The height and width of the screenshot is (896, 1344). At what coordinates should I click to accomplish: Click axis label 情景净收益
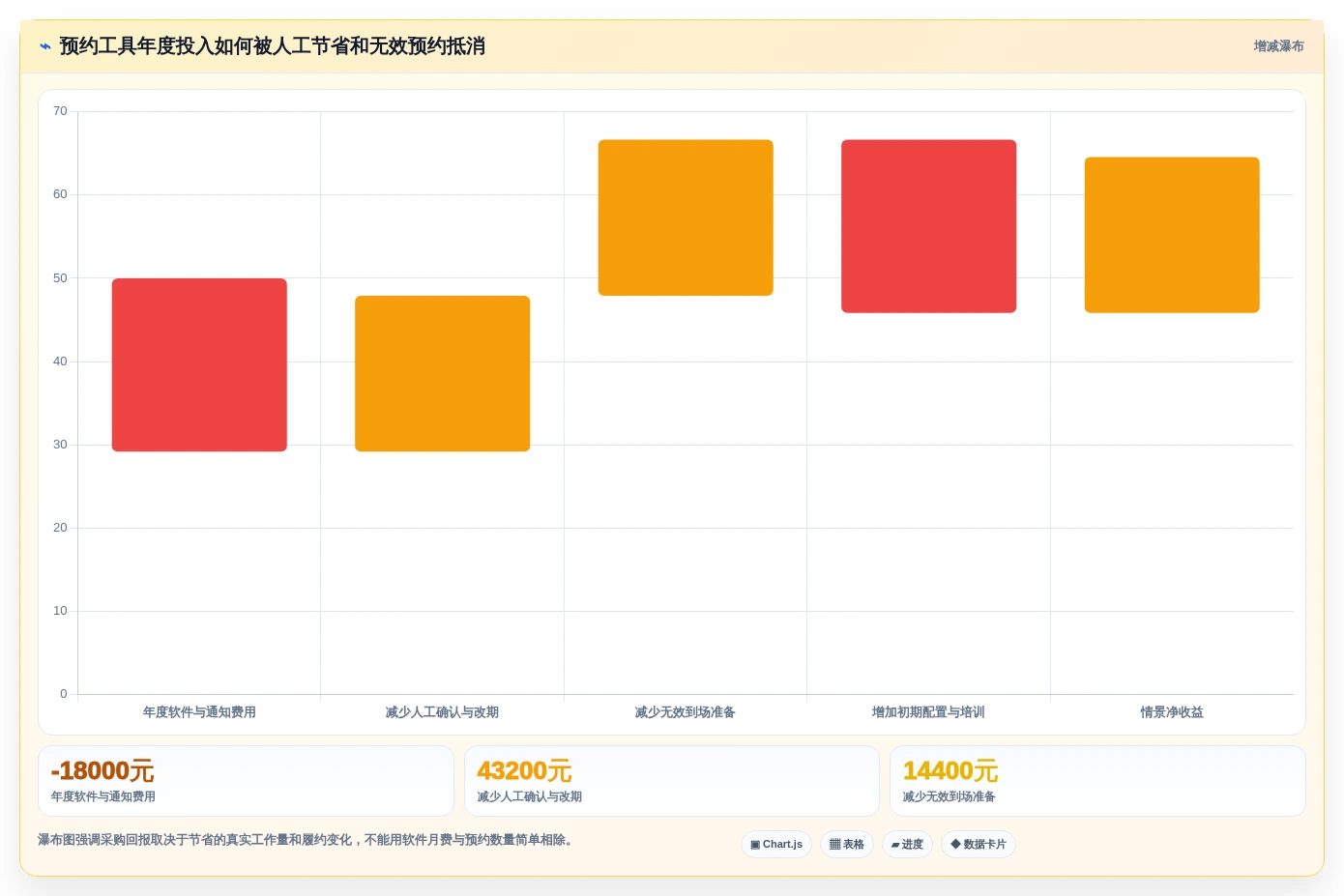(x=1172, y=712)
